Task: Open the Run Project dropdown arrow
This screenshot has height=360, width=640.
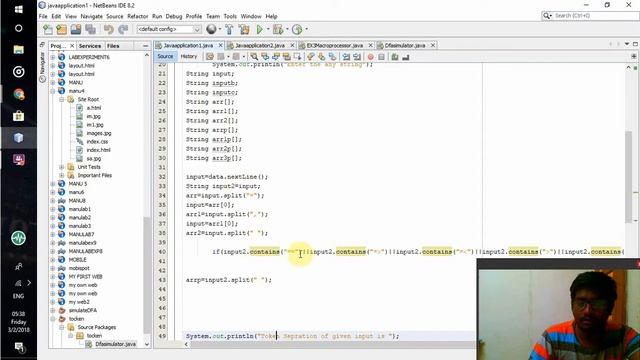Action: tap(268, 29)
